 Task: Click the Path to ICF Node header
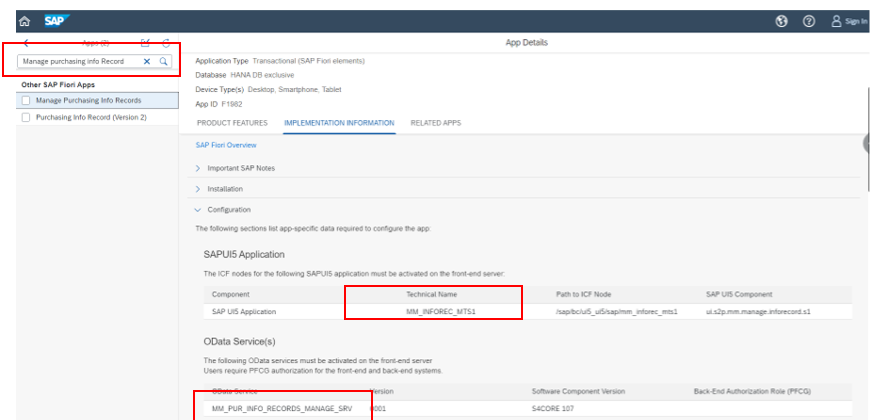click(x=583, y=294)
